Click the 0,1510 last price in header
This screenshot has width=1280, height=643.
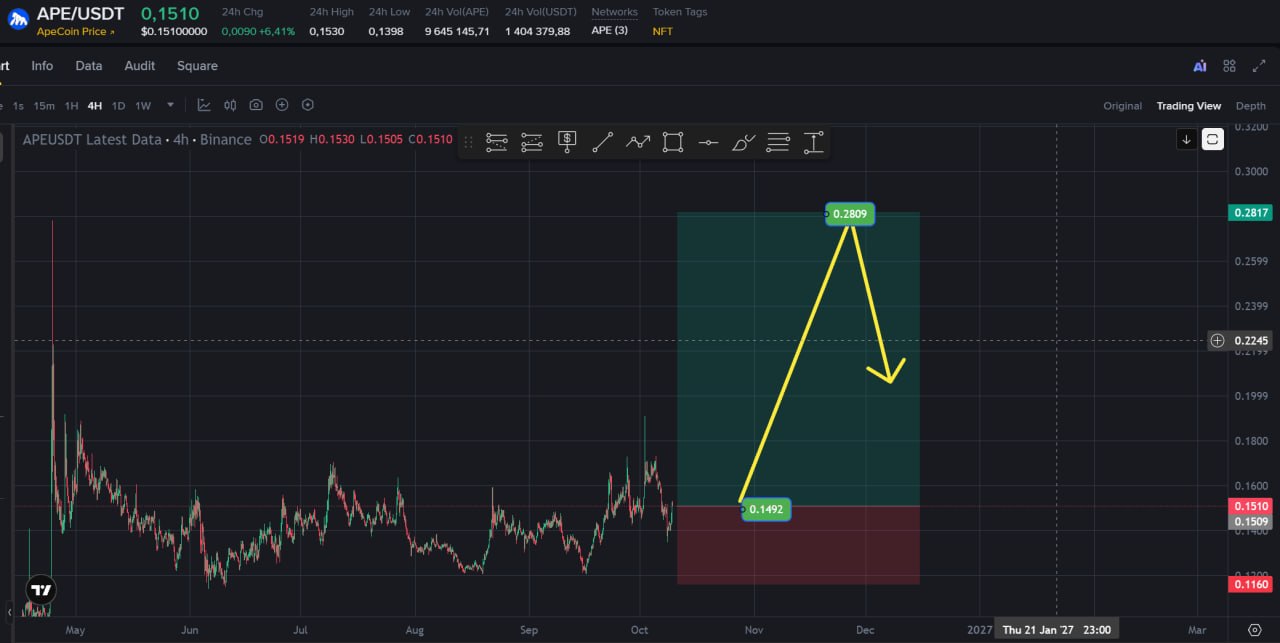(x=170, y=14)
